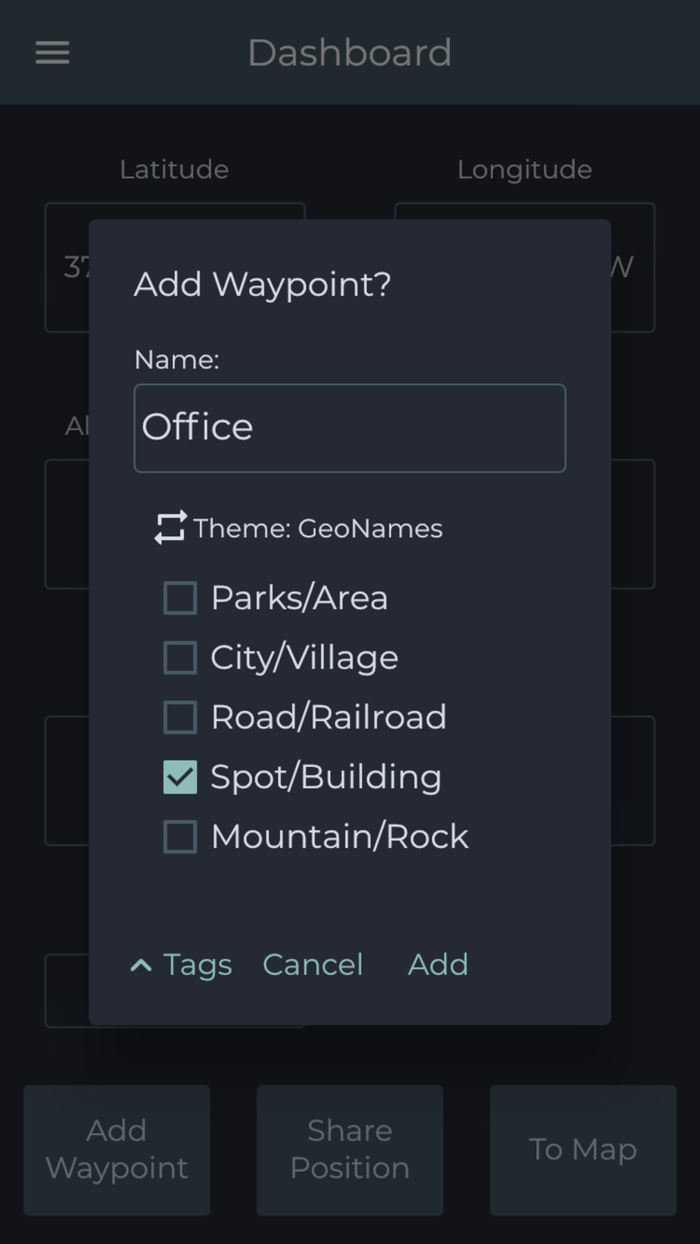The height and width of the screenshot is (1244, 700).
Task: Click the Road/Railroad checkbox square
Action: 180,717
